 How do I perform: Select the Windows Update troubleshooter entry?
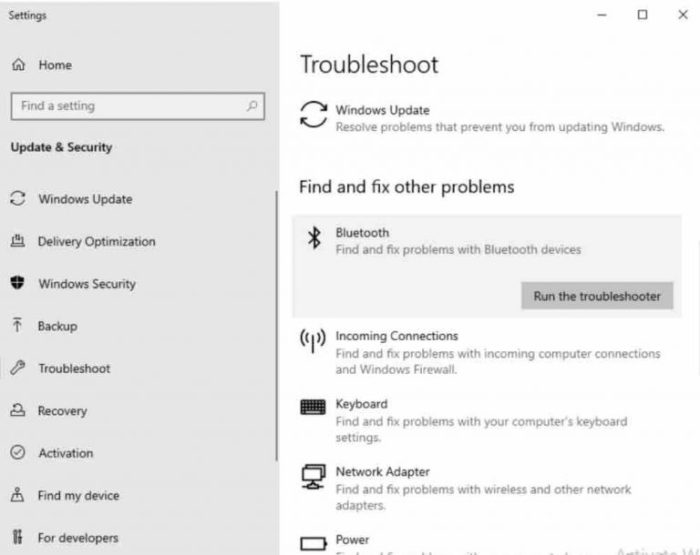(382, 111)
